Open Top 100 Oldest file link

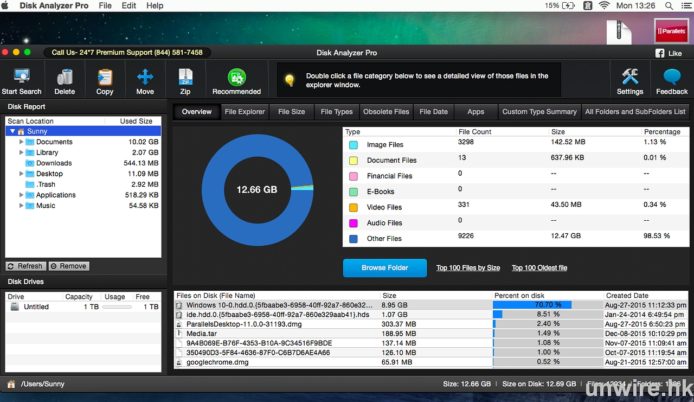[x=540, y=268]
